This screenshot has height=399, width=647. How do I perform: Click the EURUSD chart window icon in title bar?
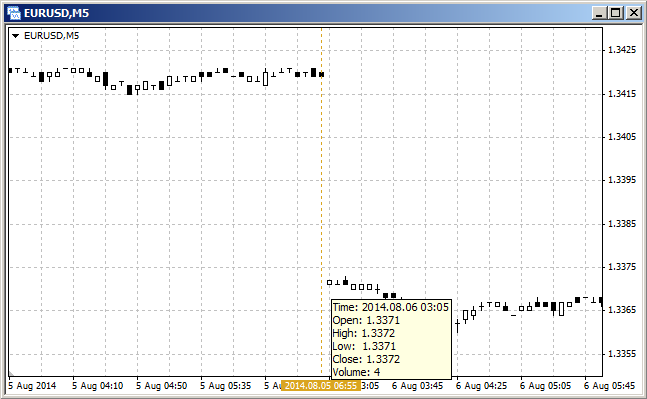point(14,13)
